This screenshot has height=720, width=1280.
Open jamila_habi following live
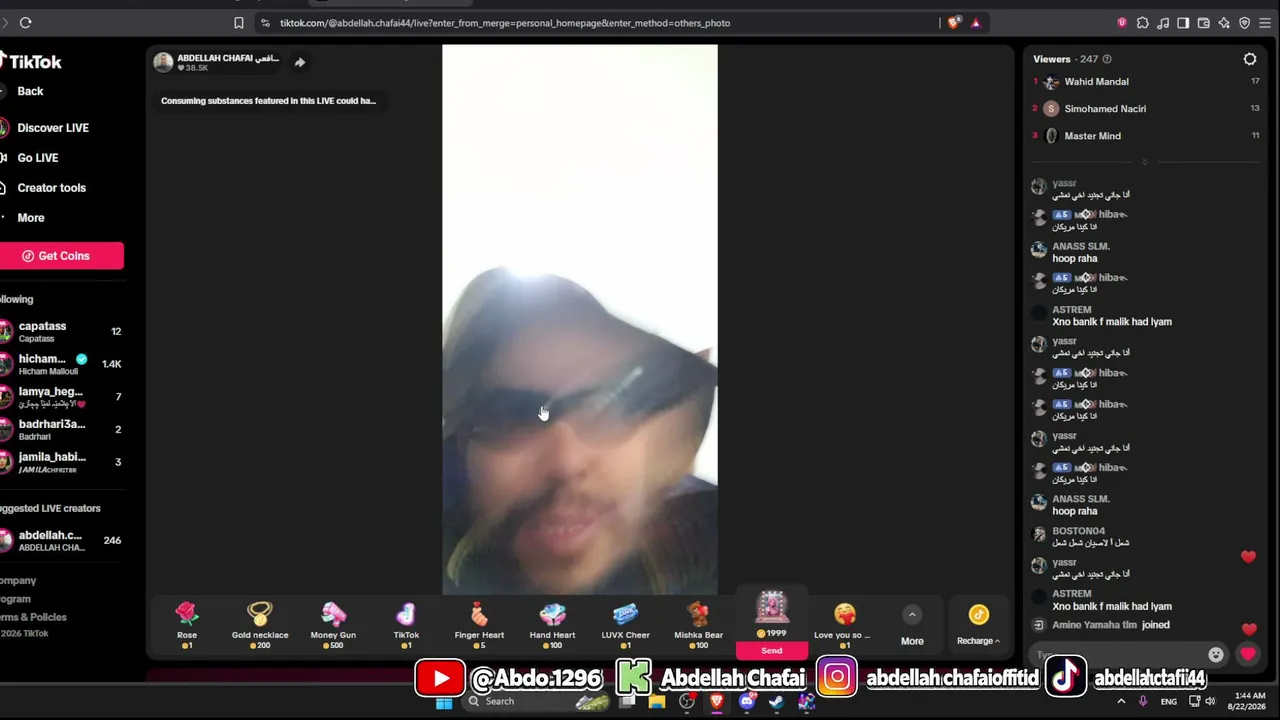(x=62, y=462)
